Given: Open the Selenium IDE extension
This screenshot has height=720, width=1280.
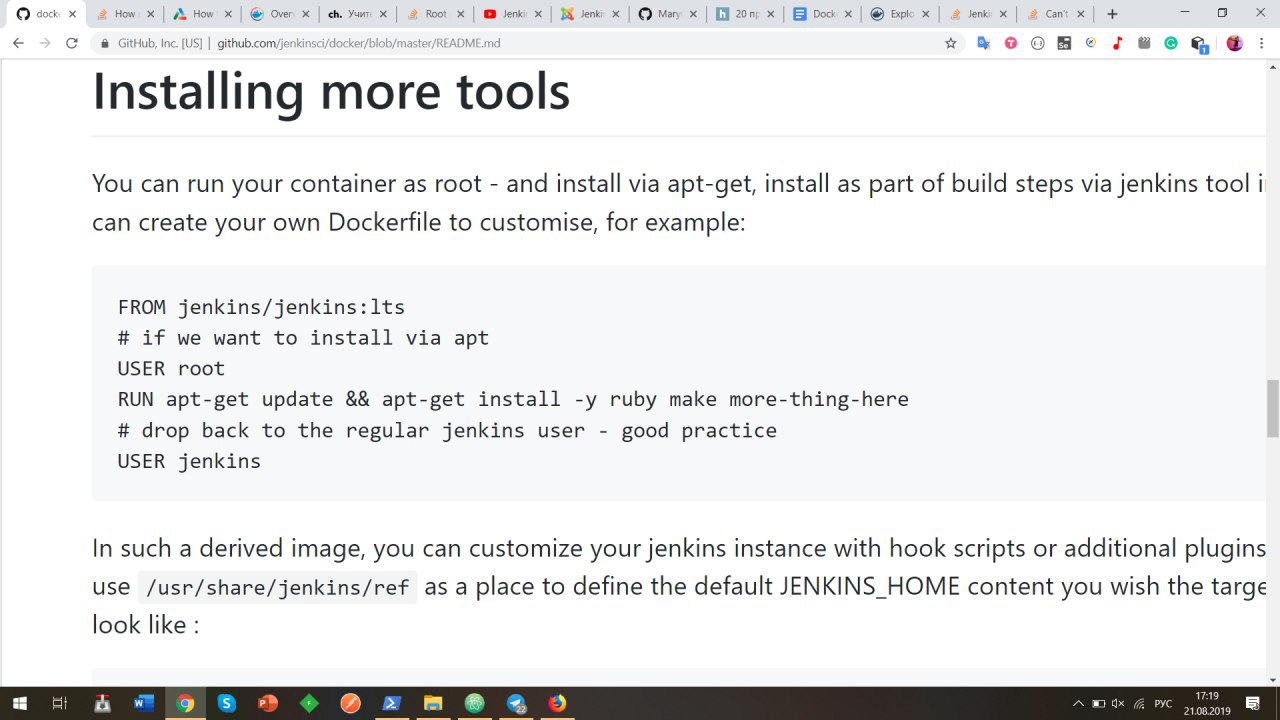Looking at the screenshot, I should tap(1065, 43).
